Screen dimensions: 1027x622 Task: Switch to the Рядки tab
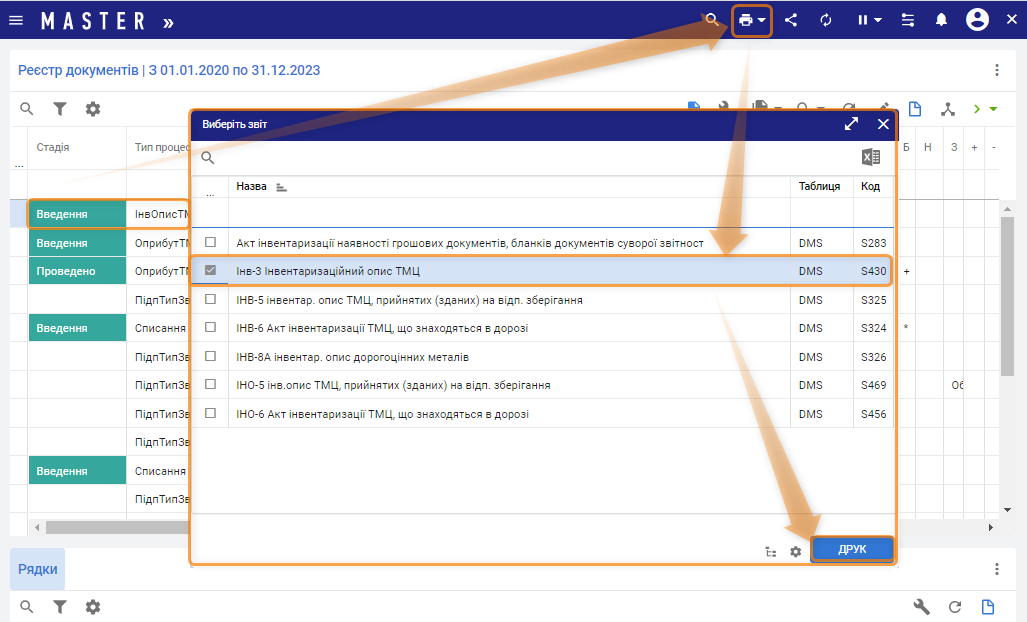37,569
